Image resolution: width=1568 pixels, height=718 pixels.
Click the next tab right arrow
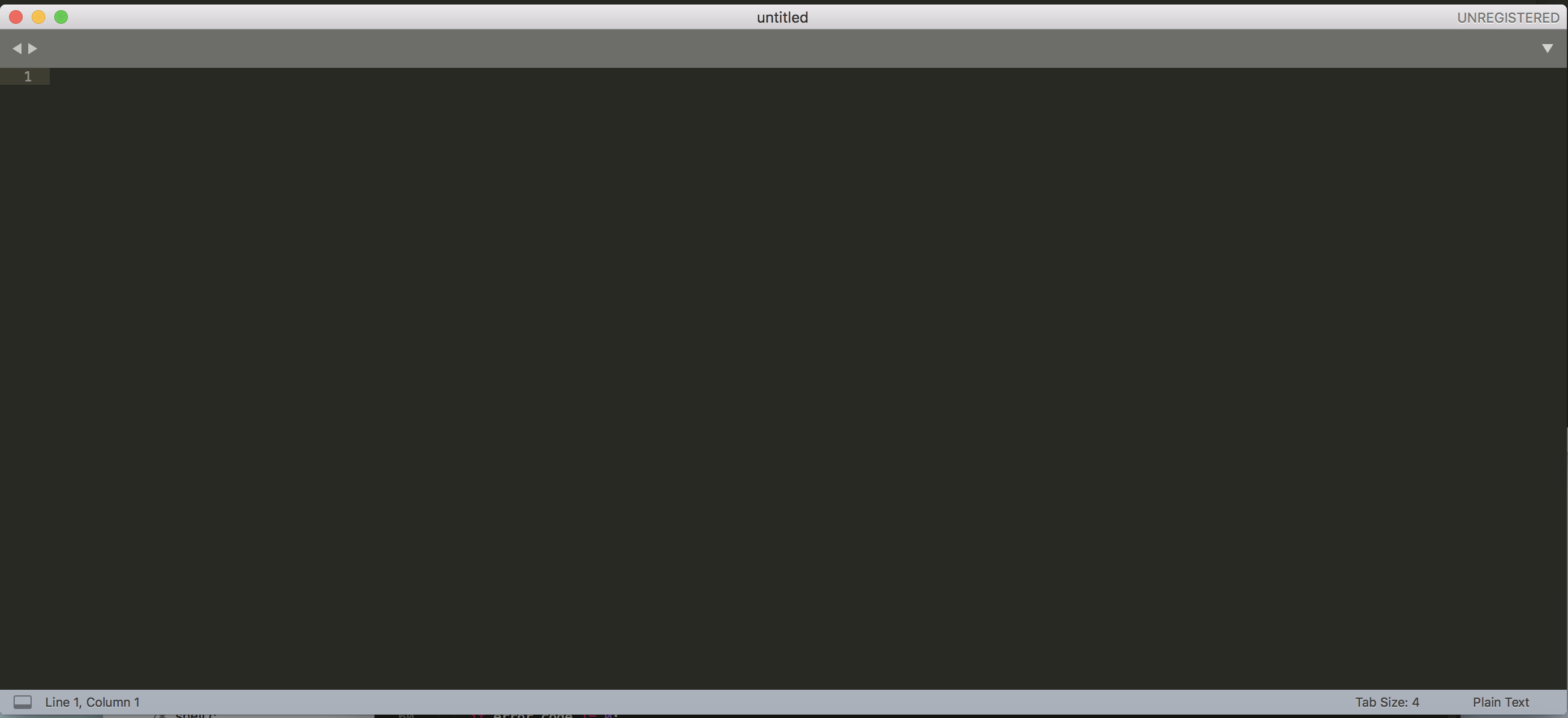coord(33,48)
